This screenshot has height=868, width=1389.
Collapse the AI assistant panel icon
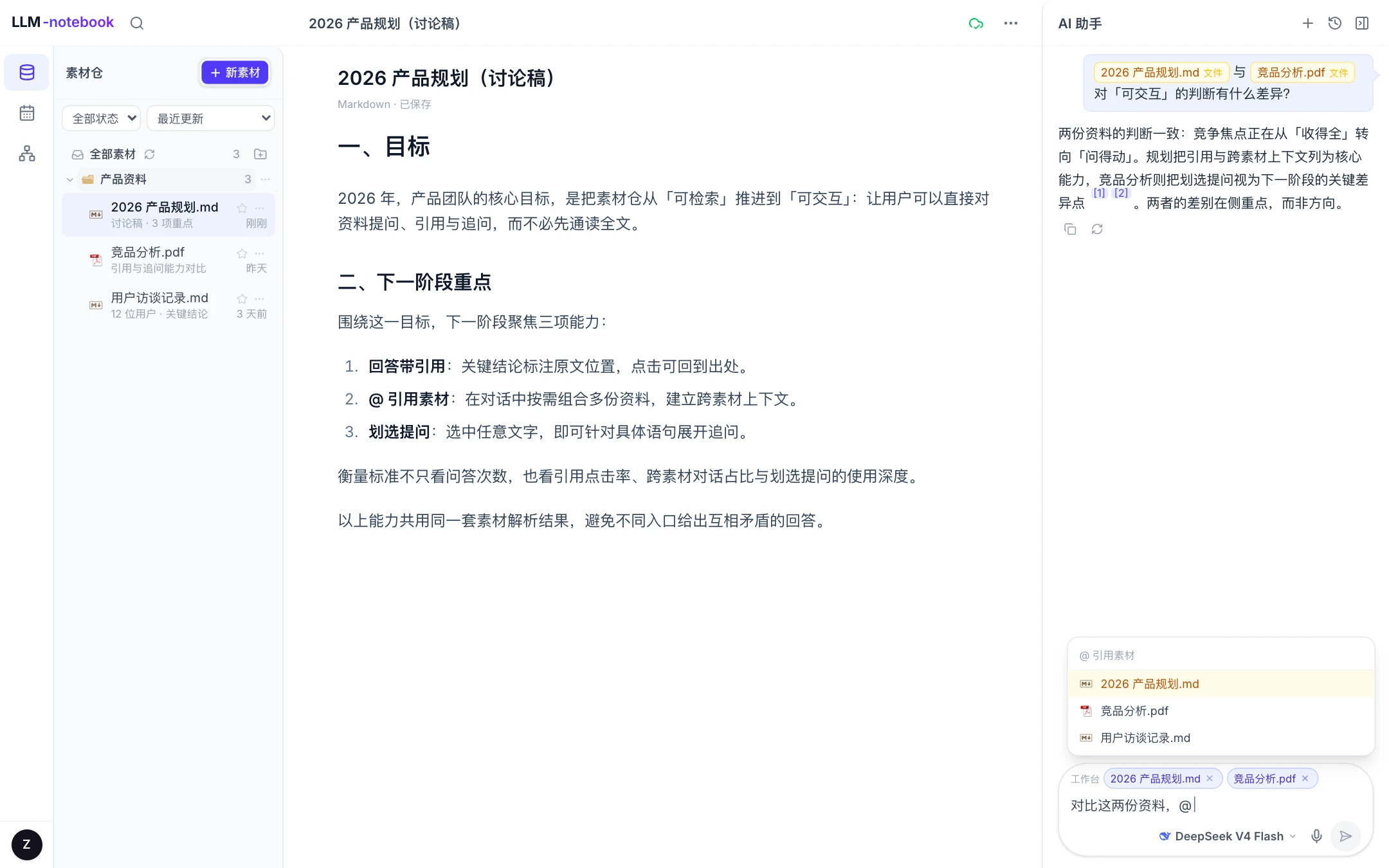click(x=1362, y=23)
